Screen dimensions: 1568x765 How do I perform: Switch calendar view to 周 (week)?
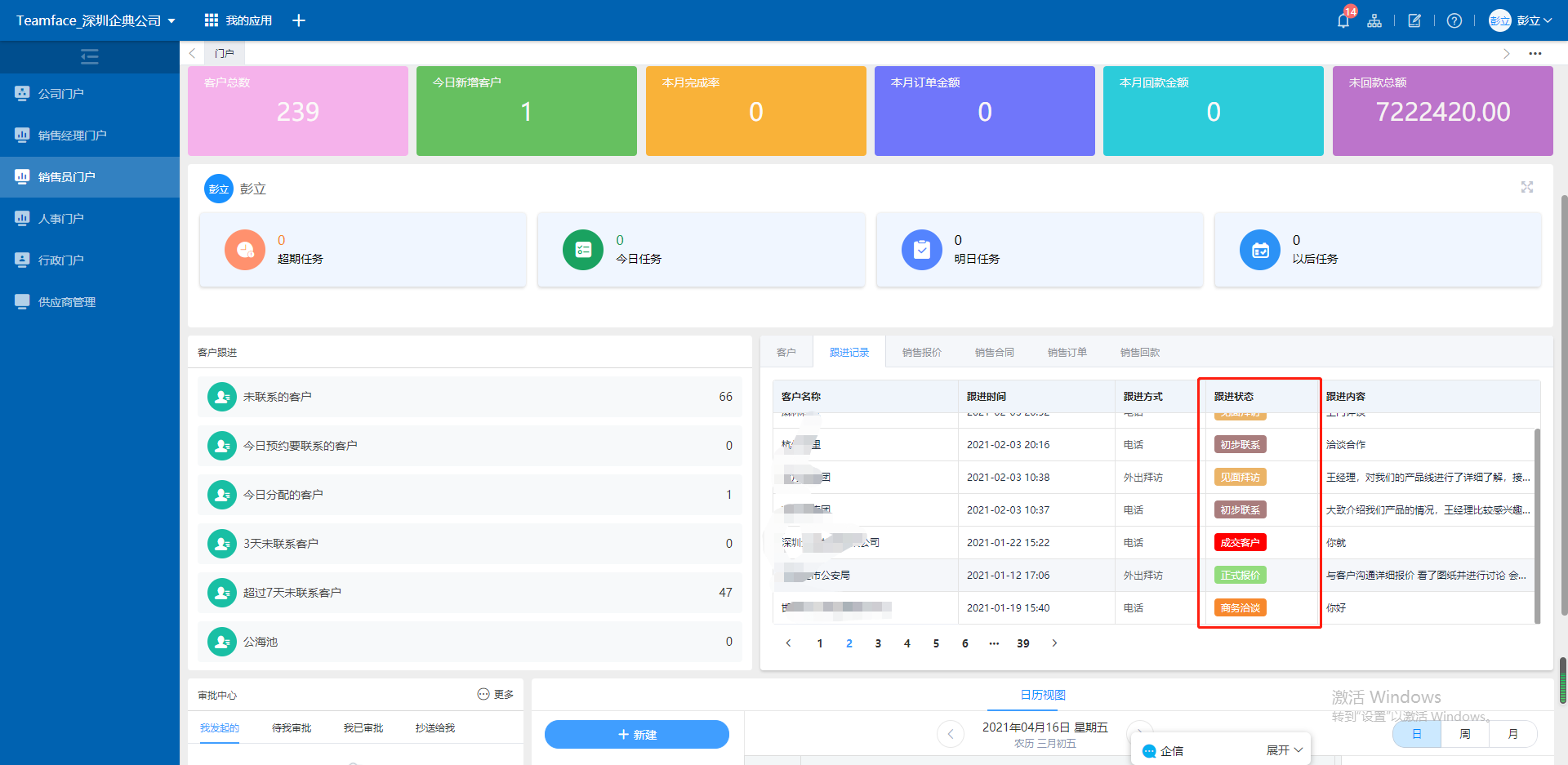pos(1464,734)
